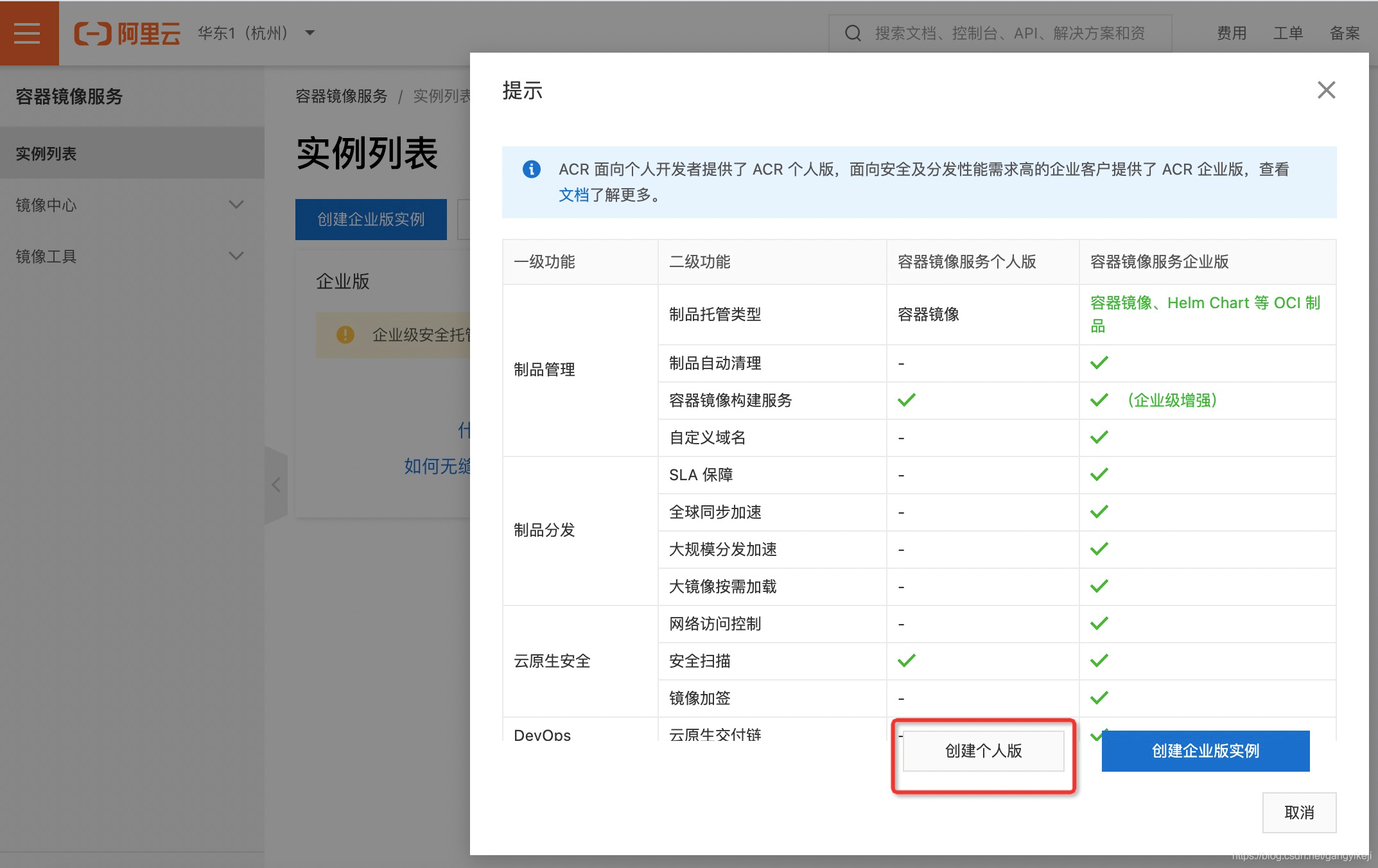The width and height of the screenshot is (1378, 868).
Task: Click the 创建个人版 button
Action: click(x=983, y=751)
